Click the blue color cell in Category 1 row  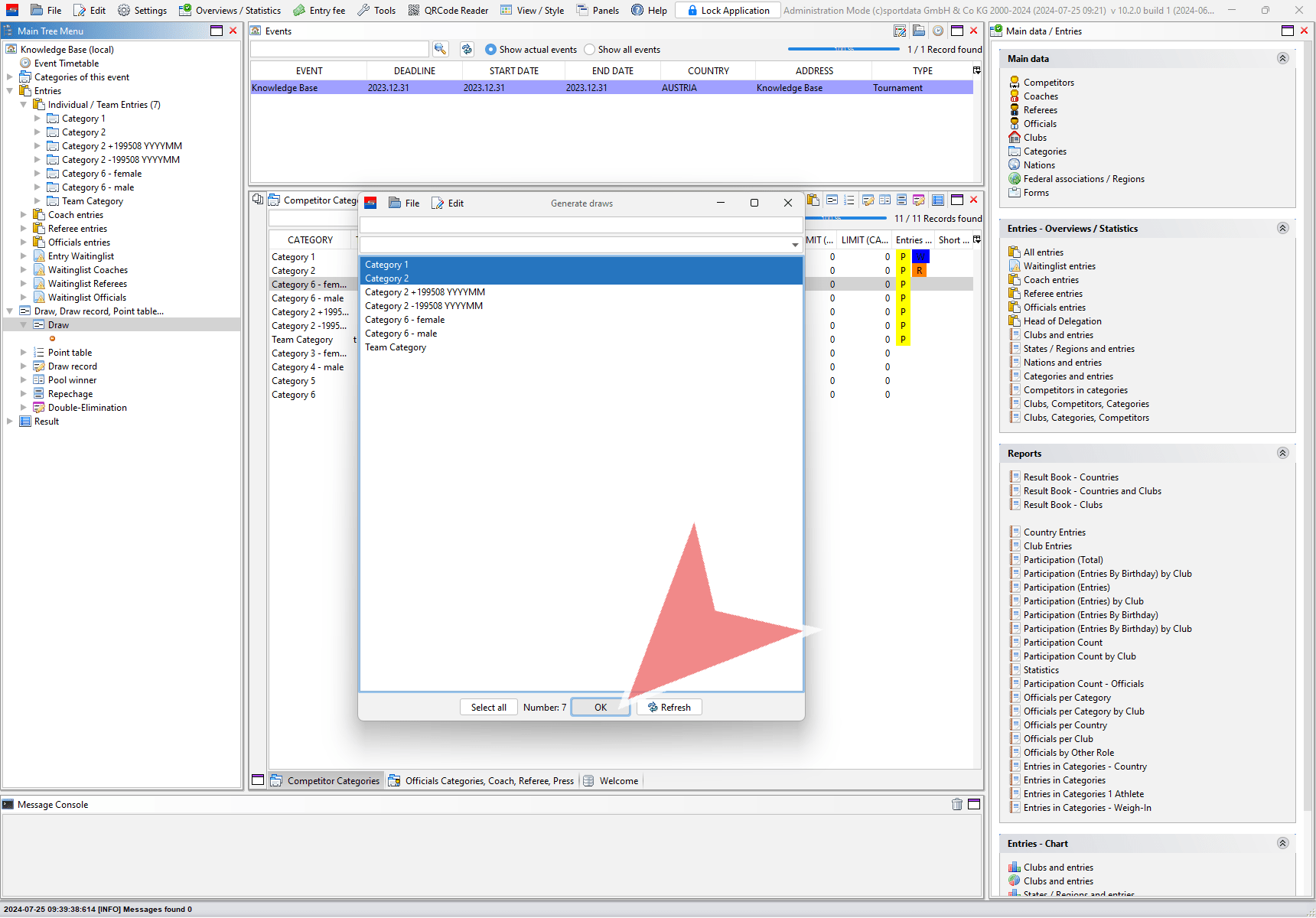[x=920, y=257]
